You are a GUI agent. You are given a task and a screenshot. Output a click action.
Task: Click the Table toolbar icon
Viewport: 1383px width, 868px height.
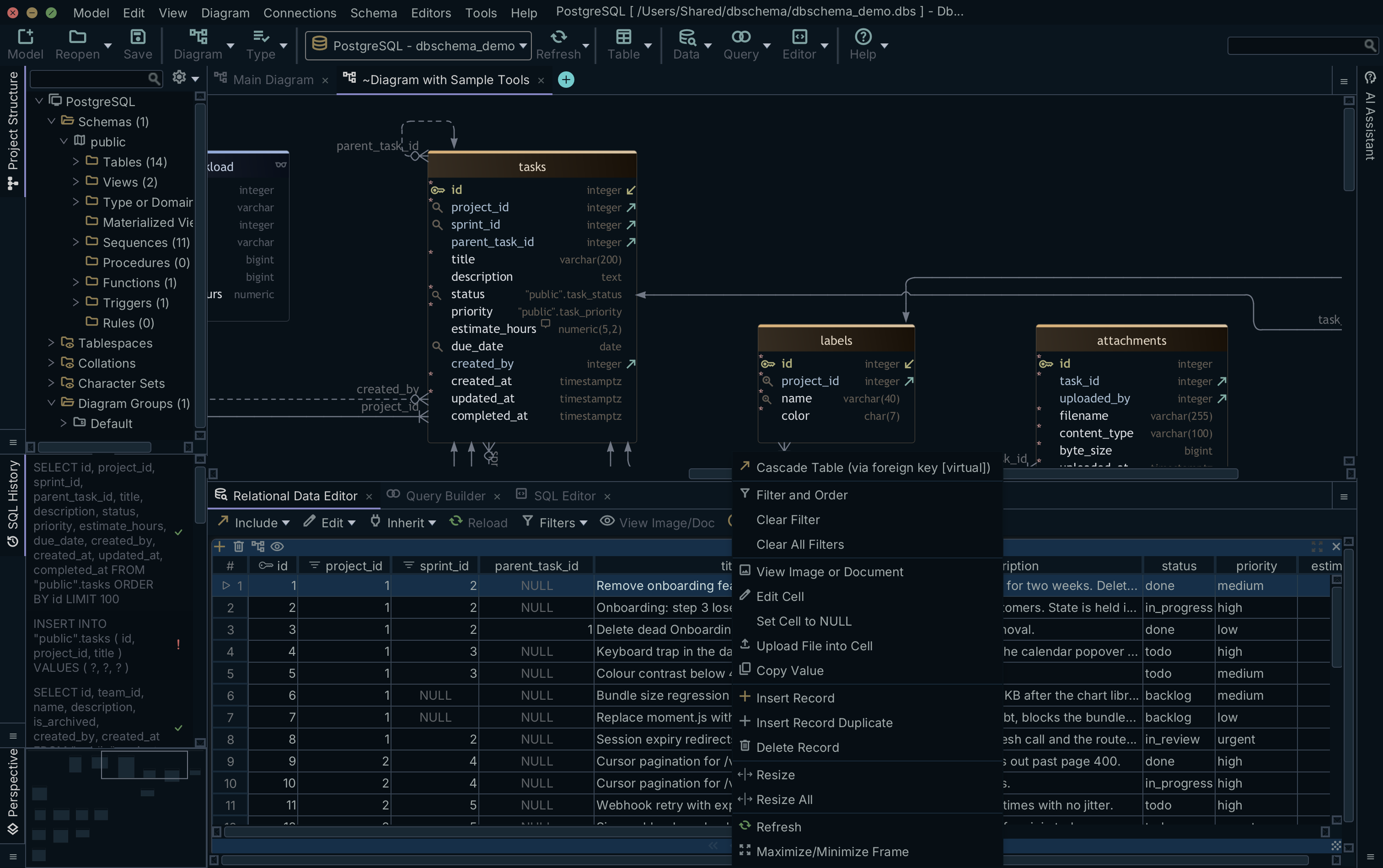623,38
